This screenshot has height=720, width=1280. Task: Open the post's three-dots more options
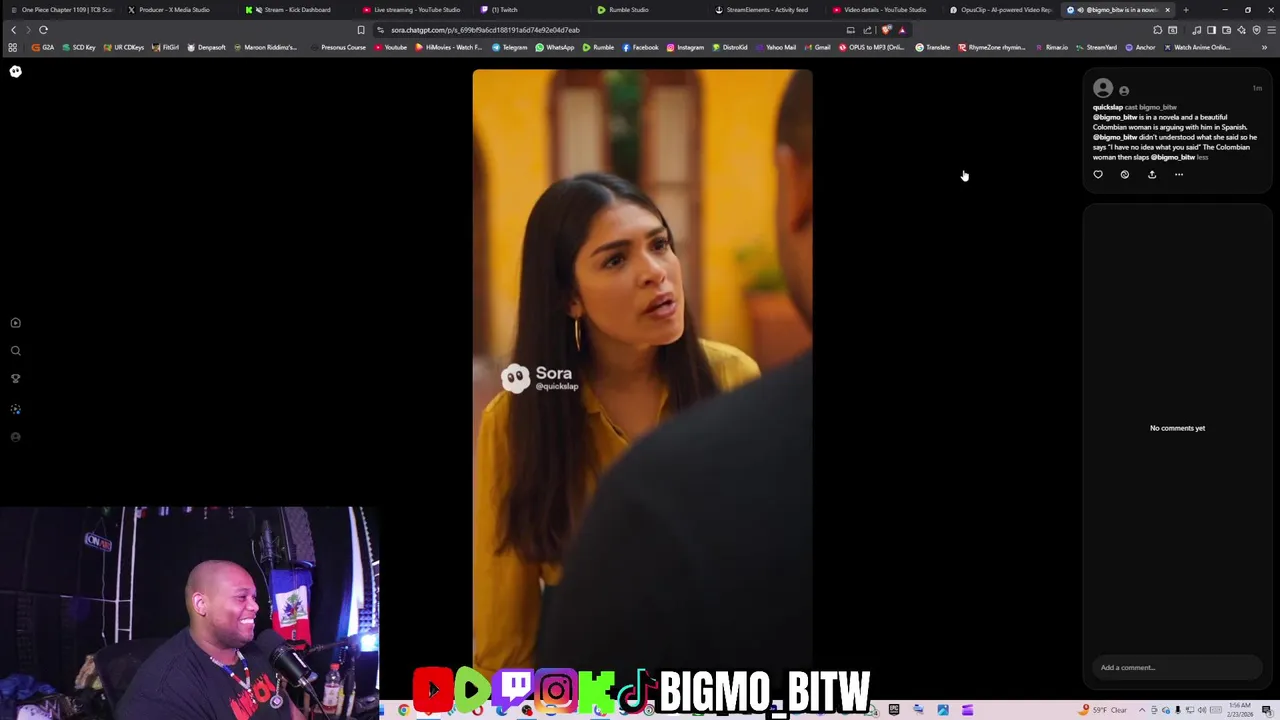[x=1179, y=174]
